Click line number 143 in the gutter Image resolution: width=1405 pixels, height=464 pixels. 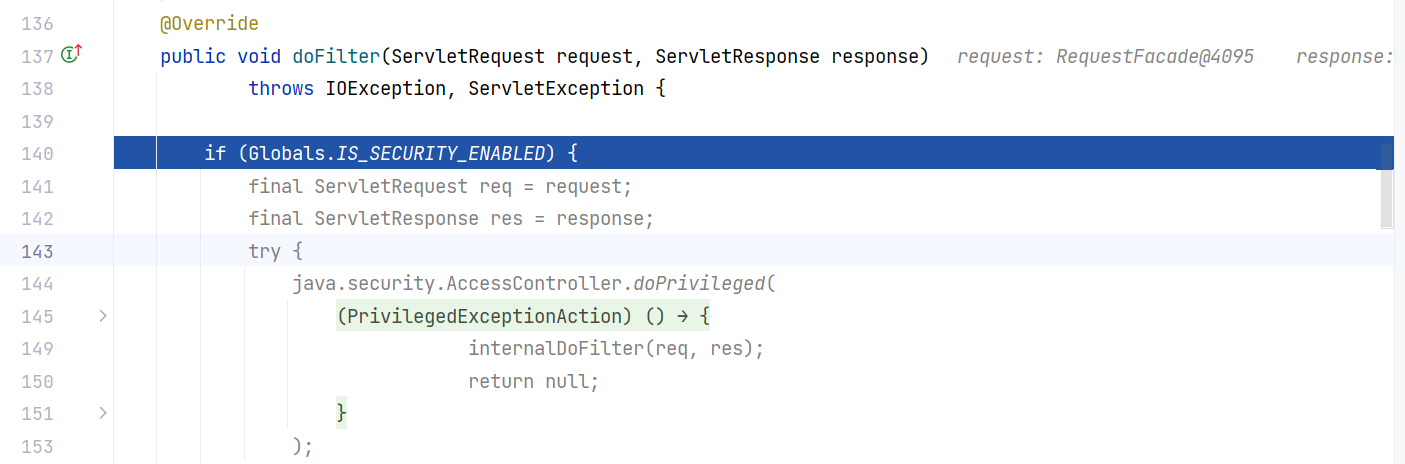[37, 251]
